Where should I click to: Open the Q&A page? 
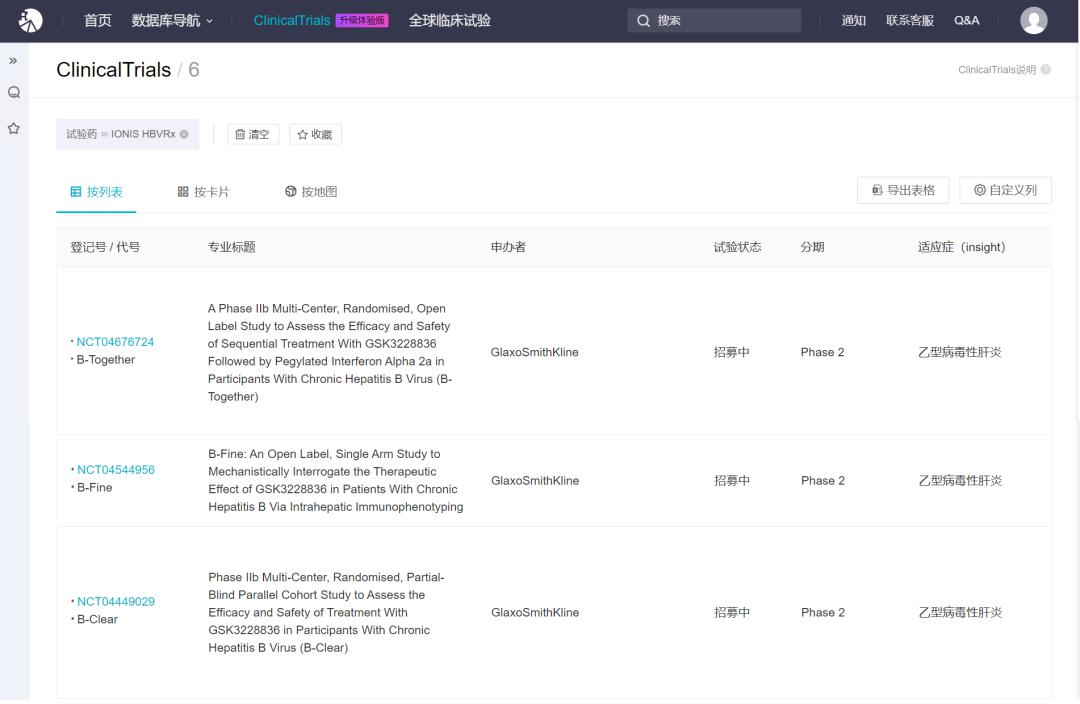pos(966,21)
